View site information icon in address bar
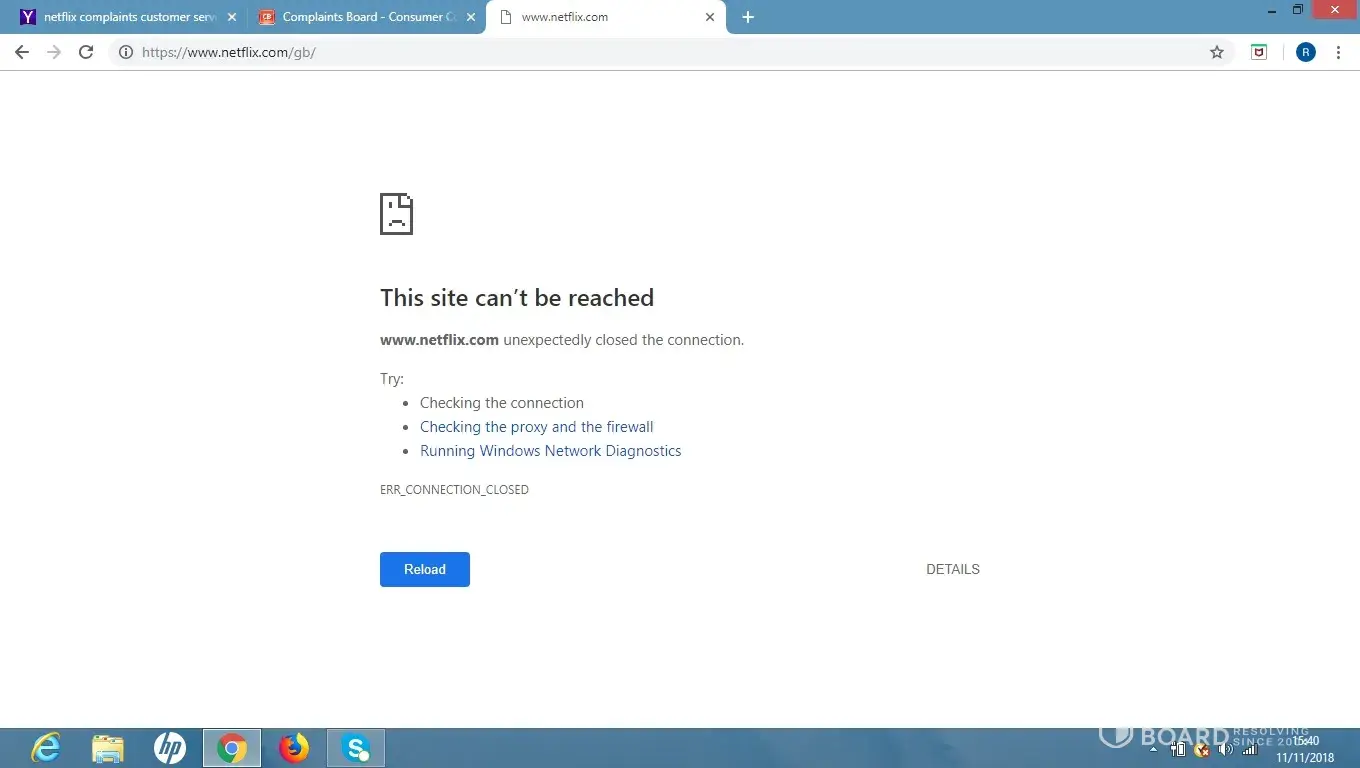 pyautogui.click(x=126, y=52)
